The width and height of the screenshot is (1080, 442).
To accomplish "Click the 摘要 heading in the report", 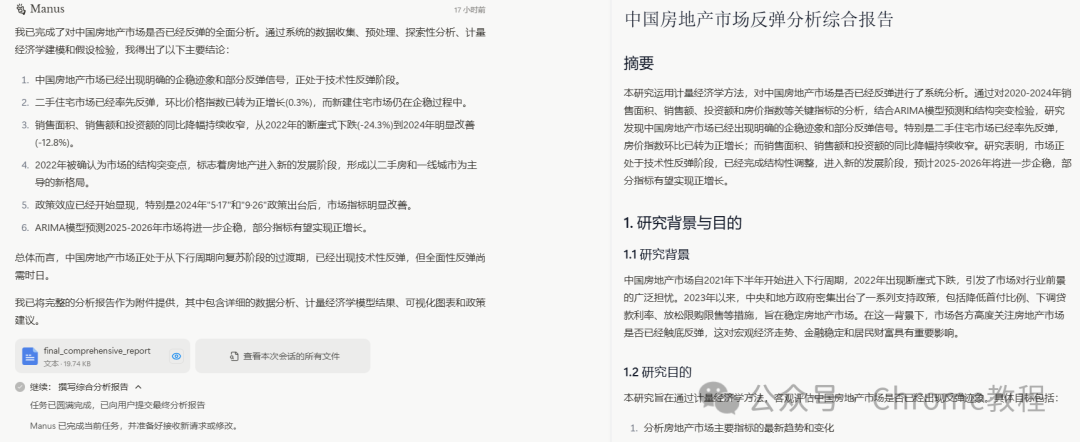I will pos(638,63).
